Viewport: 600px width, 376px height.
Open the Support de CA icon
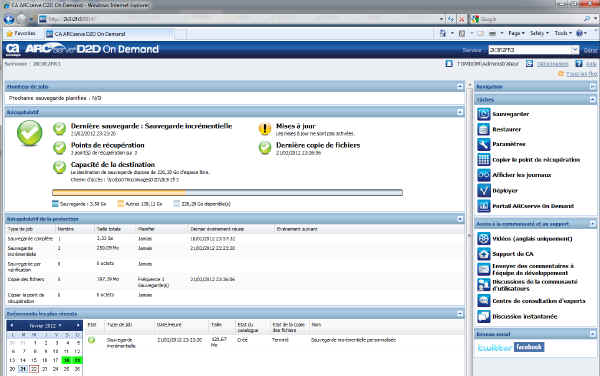coord(484,254)
